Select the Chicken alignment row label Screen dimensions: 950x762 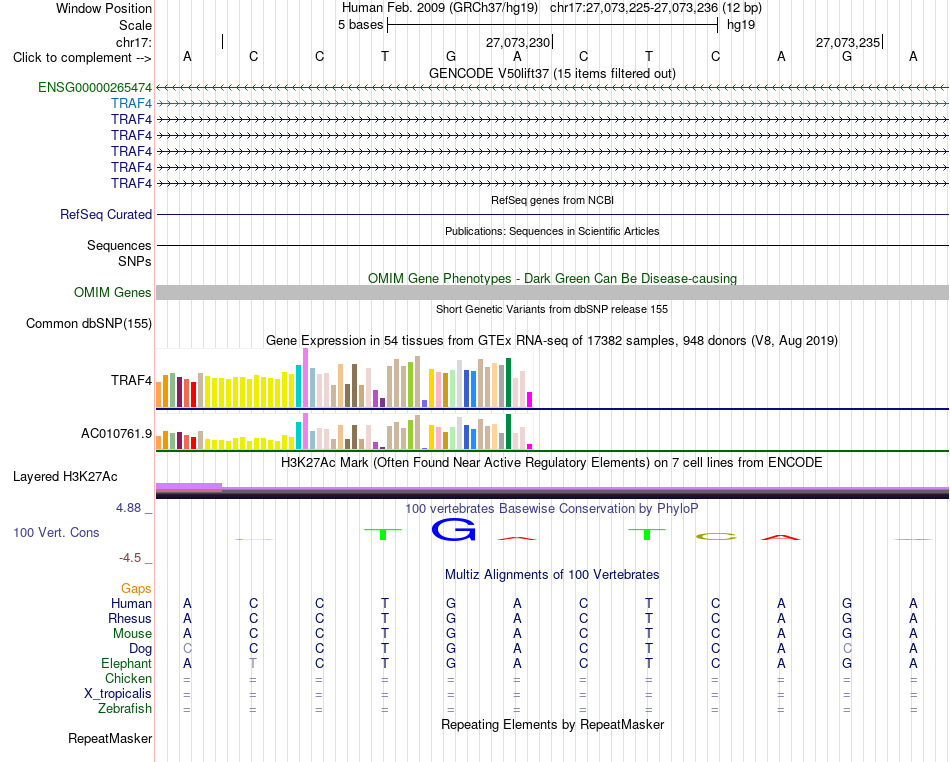(x=128, y=678)
